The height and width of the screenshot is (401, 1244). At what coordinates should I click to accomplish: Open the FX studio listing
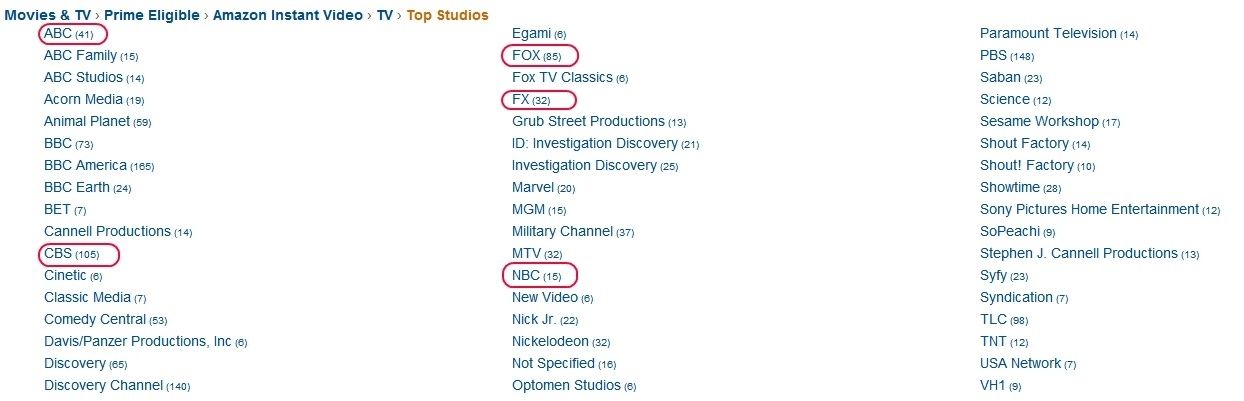[x=520, y=100]
